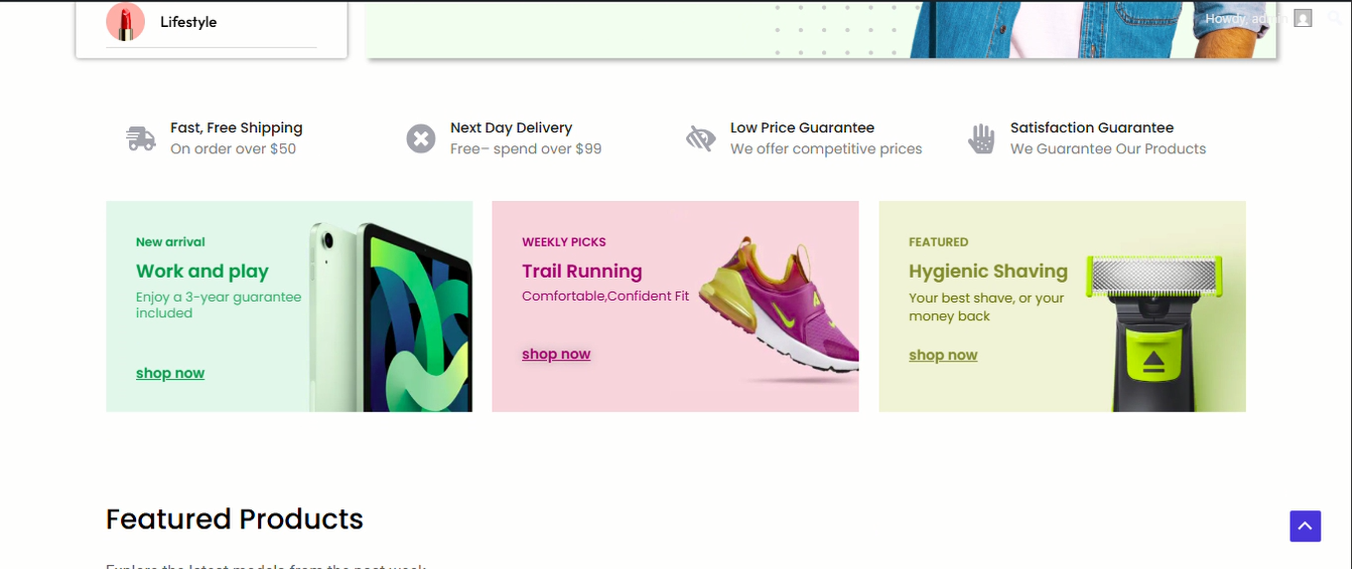Click shop now on Hygienic Shaving banner

943,355
